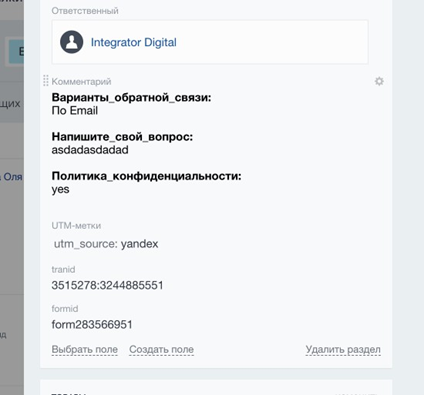Select the Варианты_обратной_связи heading
This screenshot has width=424, height=395.
coord(131,98)
